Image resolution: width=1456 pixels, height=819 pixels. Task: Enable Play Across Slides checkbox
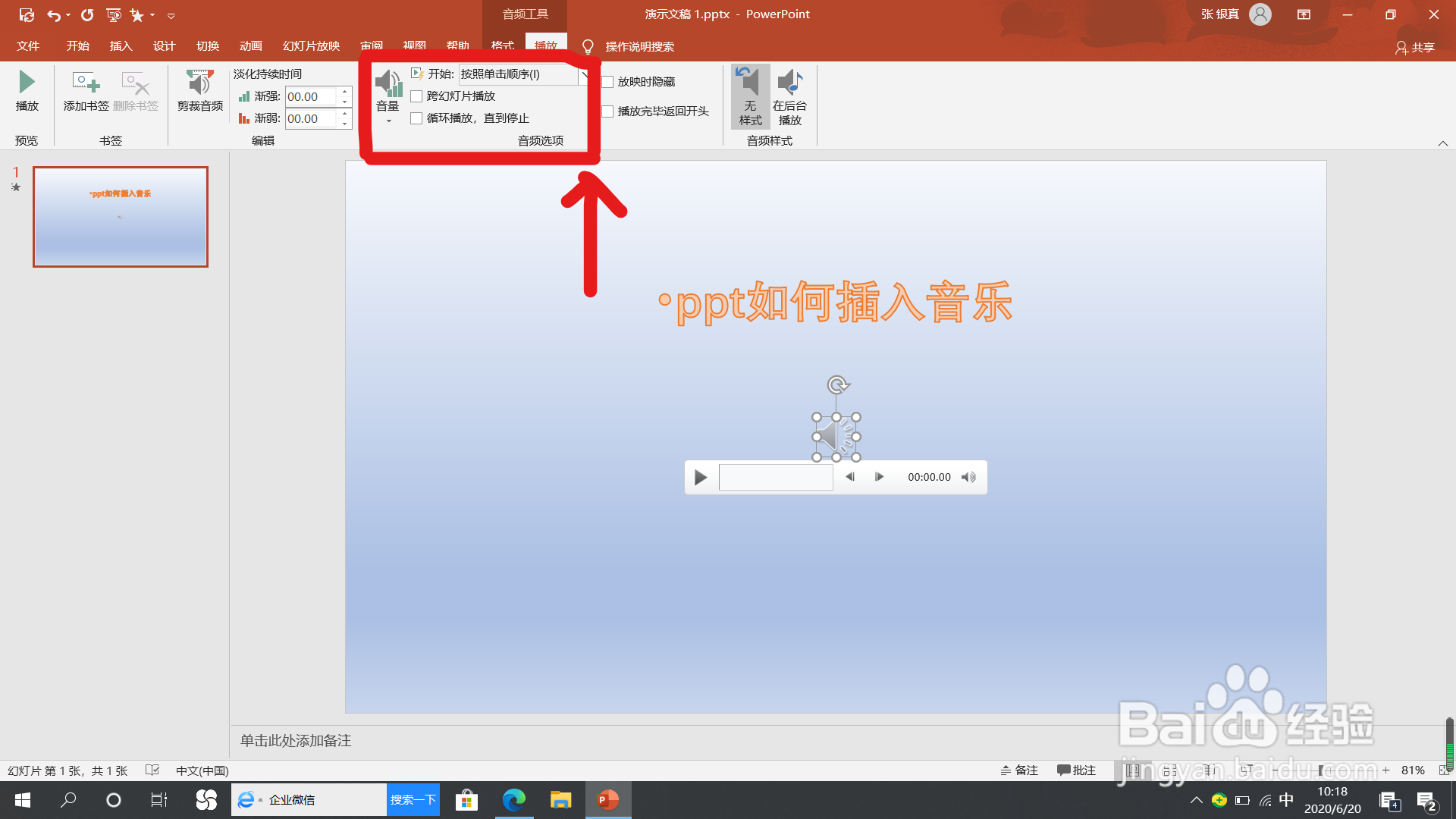416,96
